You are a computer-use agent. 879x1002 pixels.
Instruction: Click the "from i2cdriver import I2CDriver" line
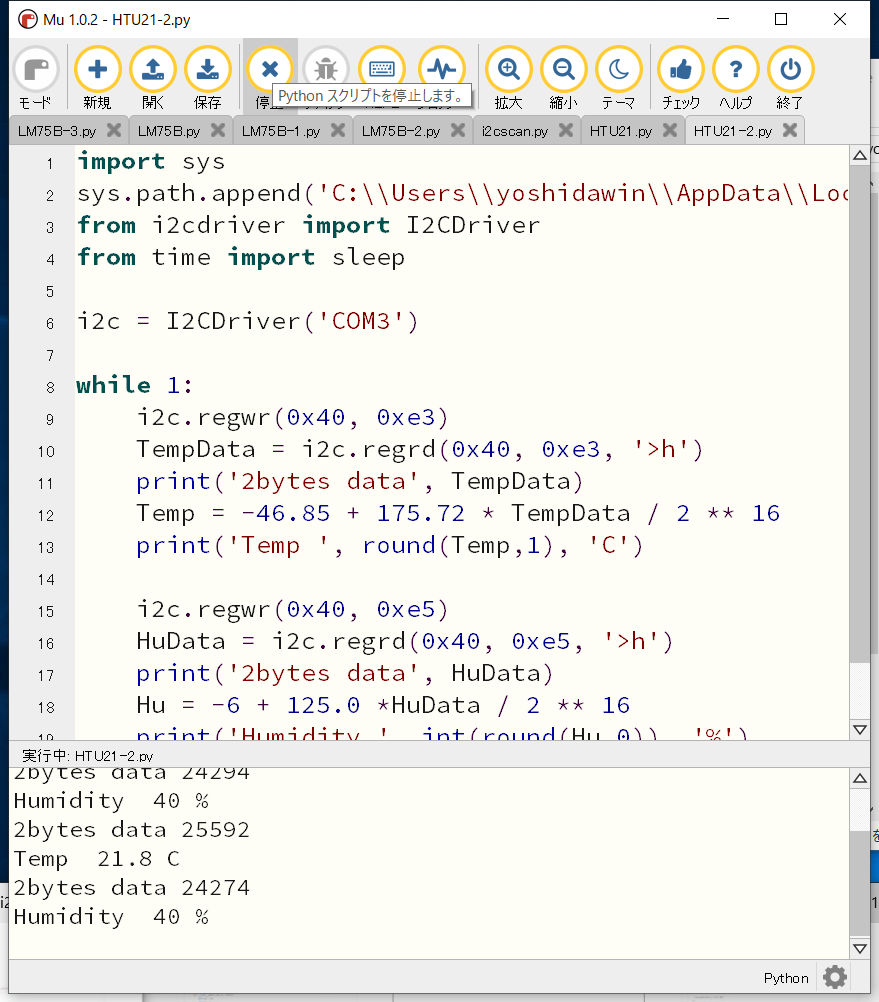click(x=309, y=226)
